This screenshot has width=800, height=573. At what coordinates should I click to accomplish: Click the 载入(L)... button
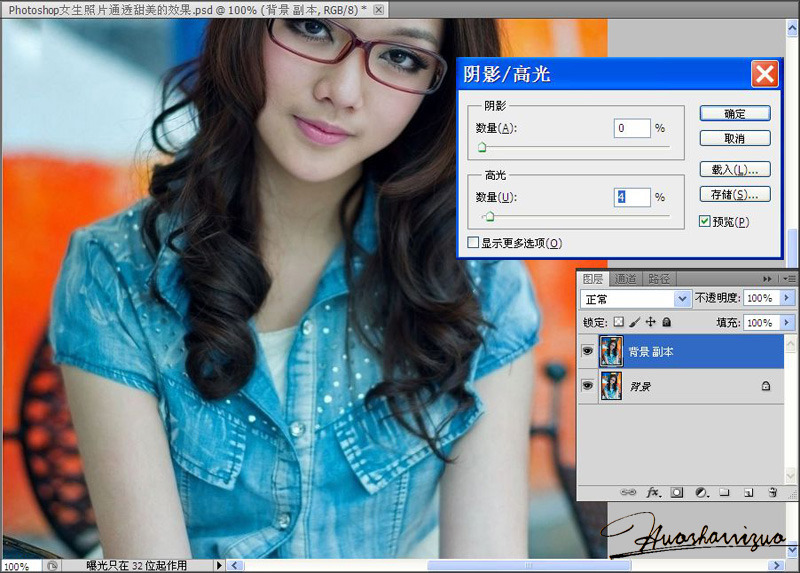click(x=735, y=169)
